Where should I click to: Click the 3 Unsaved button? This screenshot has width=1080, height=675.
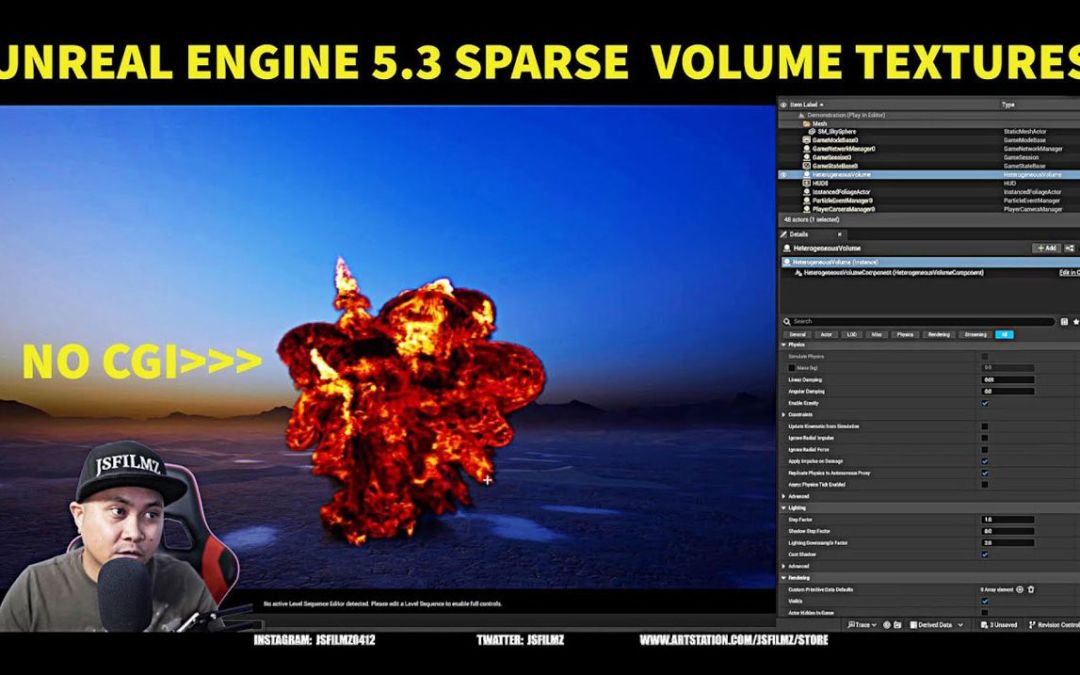click(x=999, y=625)
